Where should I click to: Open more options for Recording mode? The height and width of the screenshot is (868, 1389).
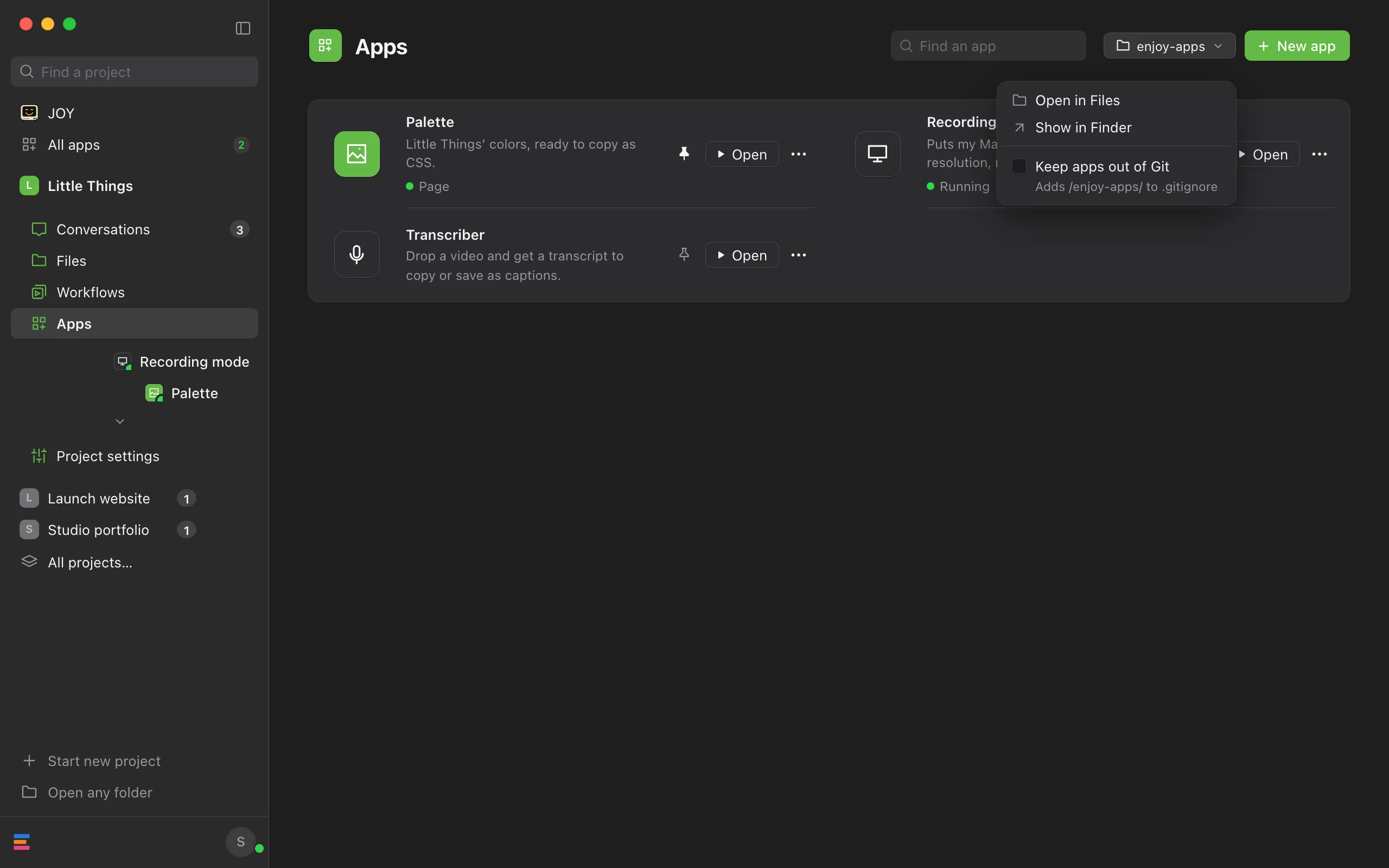click(x=1319, y=154)
